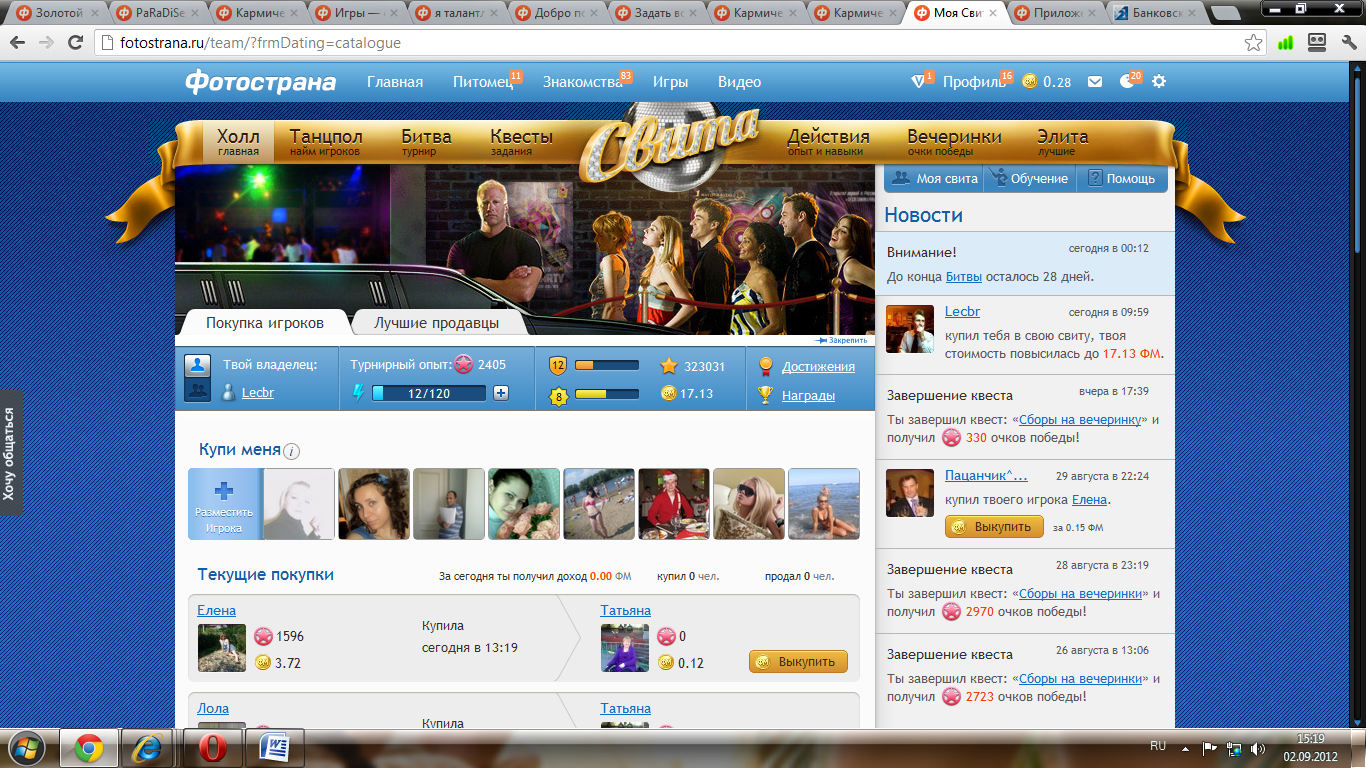The height and width of the screenshot is (768, 1366).
Task: Click Выкупить button in Татьяна purchase row
Action: 798,662
